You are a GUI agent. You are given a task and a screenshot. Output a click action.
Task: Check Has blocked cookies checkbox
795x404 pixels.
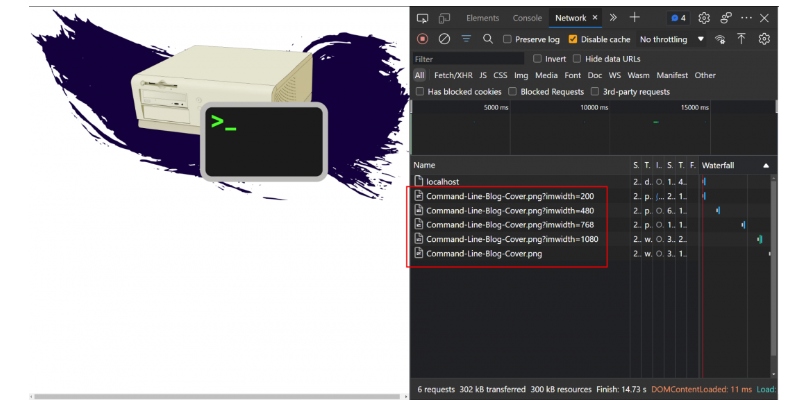420,92
